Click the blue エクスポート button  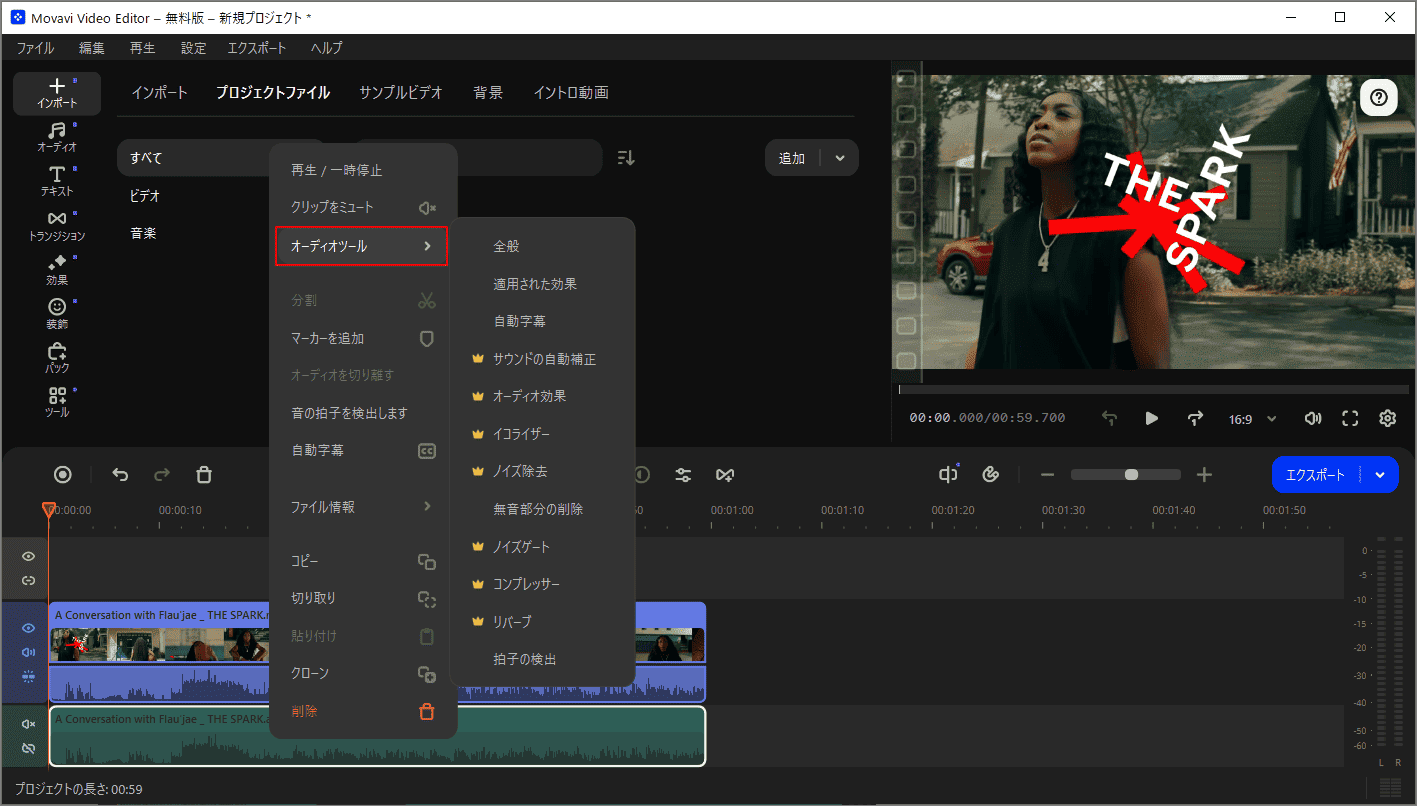pos(1315,475)
